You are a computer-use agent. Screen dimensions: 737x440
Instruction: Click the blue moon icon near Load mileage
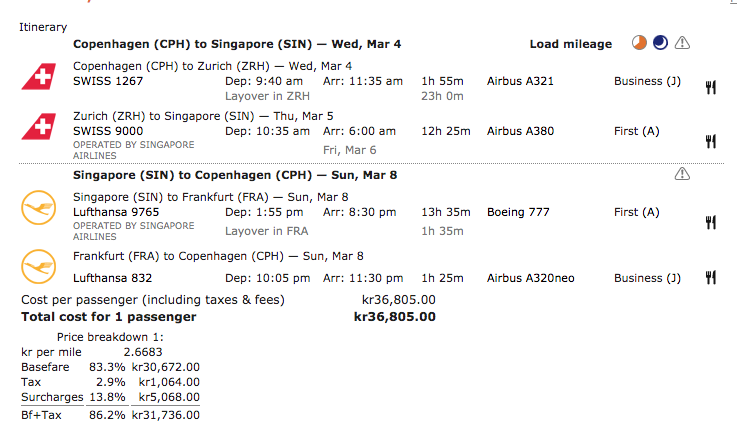[660, 43]
